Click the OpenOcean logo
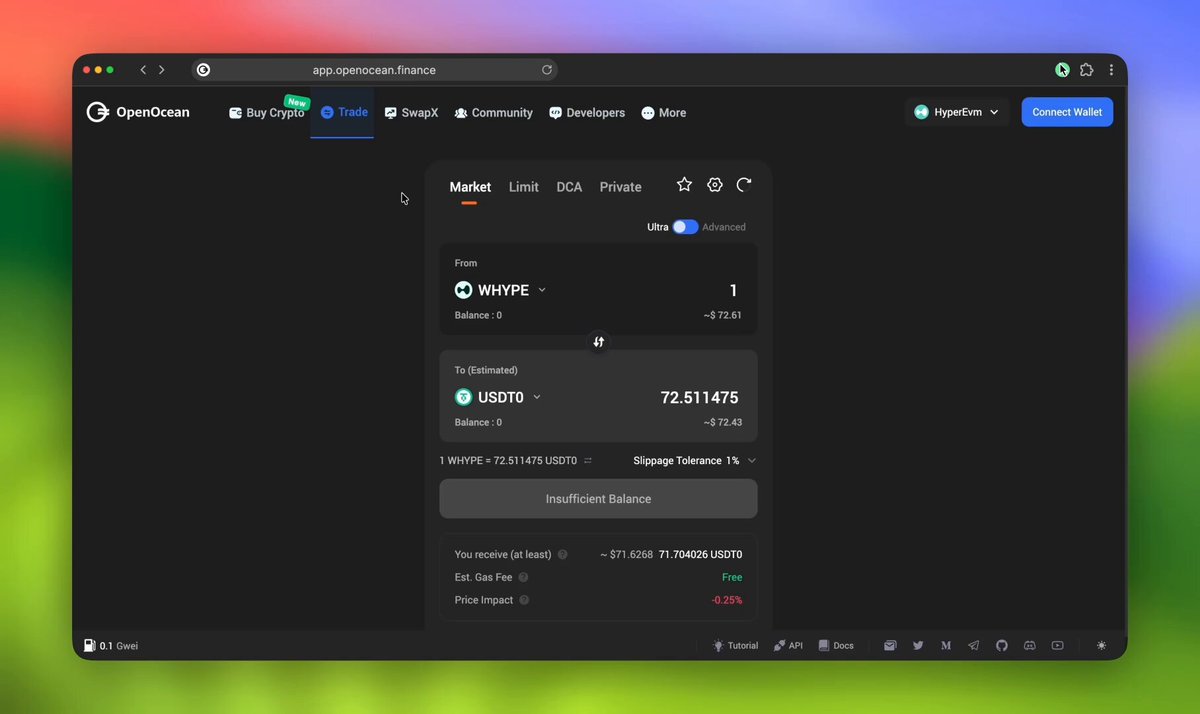The width and height of the screenshot is (1200, 714). coord(138,112)
